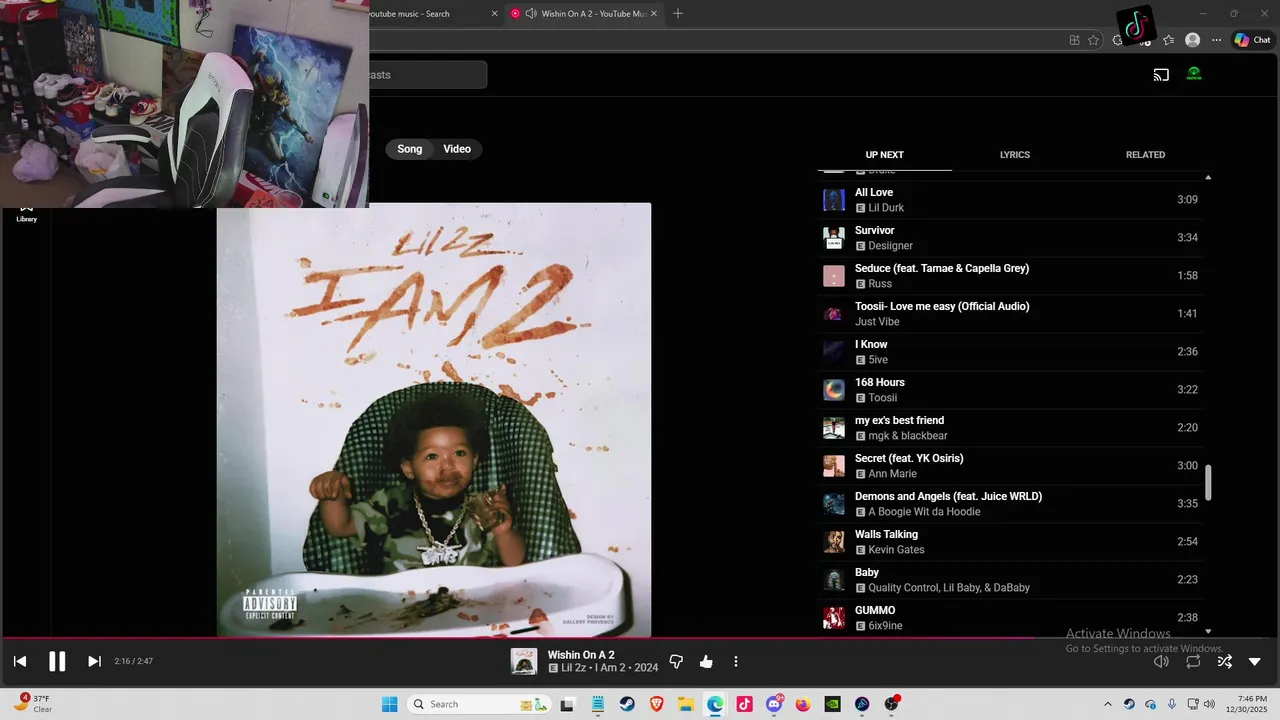Click the Survivor song thumbnail
1280x720 pixels.
tap(834, 238)
